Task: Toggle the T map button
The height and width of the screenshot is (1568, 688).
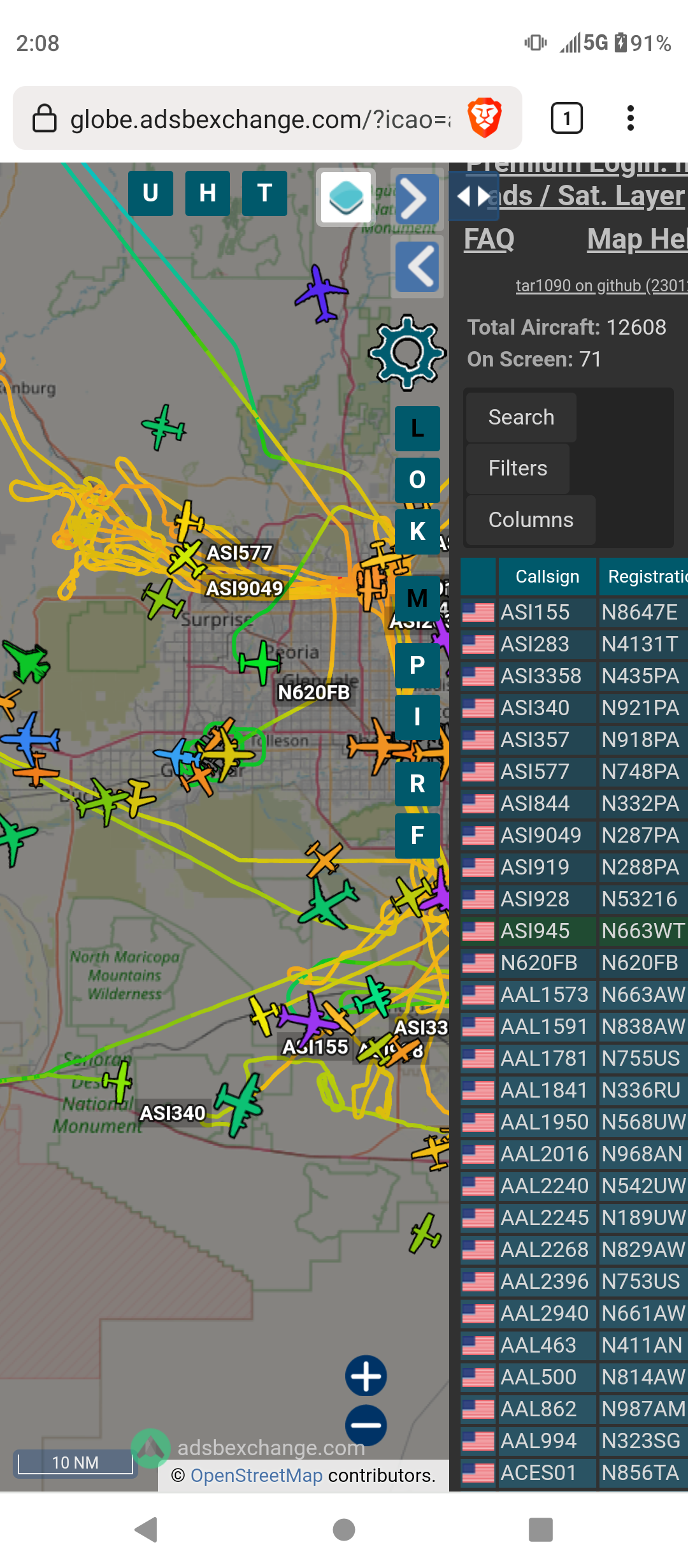Action: pos(265,193)
